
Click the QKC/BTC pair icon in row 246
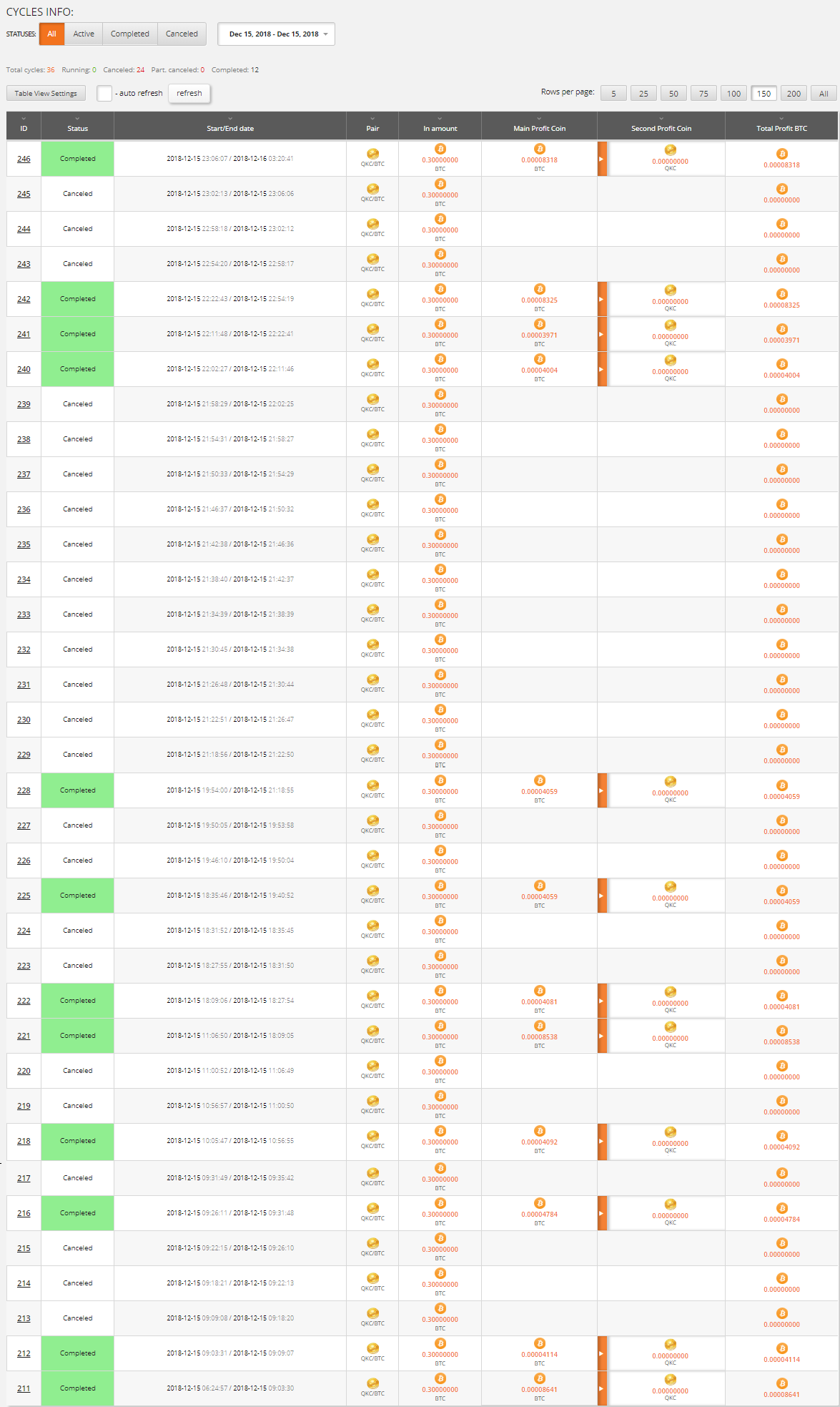coord(372,154)
